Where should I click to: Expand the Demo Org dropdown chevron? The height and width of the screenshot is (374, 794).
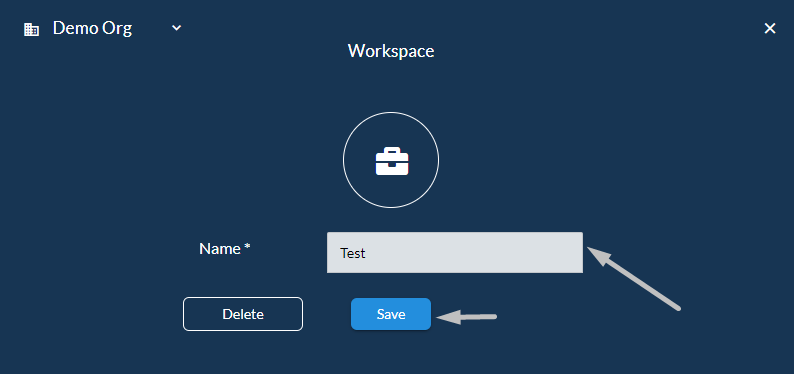pos(176,28)
